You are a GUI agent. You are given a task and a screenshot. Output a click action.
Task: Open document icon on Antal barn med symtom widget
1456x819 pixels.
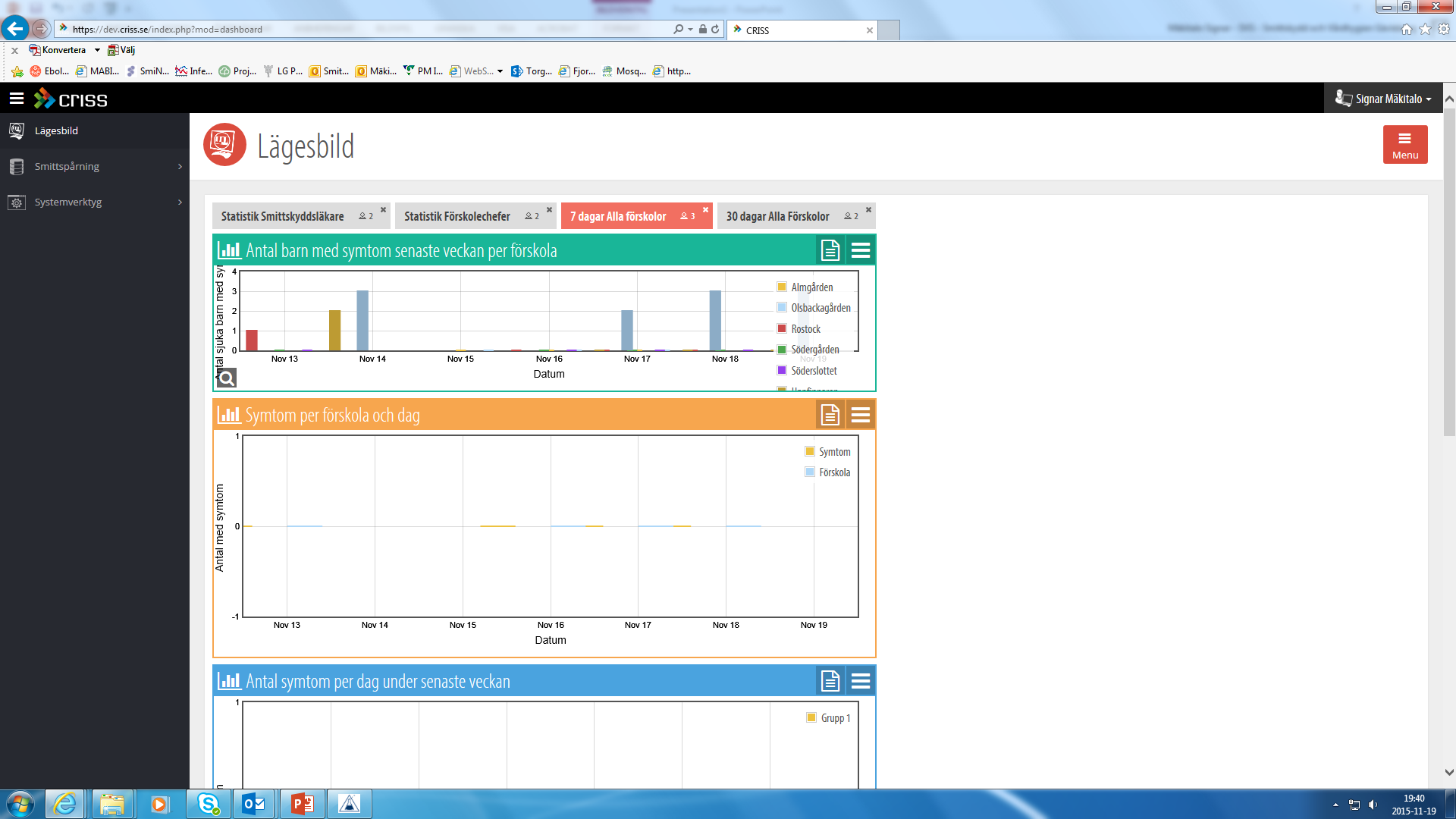pyautogui.click(x=830, y=250)
